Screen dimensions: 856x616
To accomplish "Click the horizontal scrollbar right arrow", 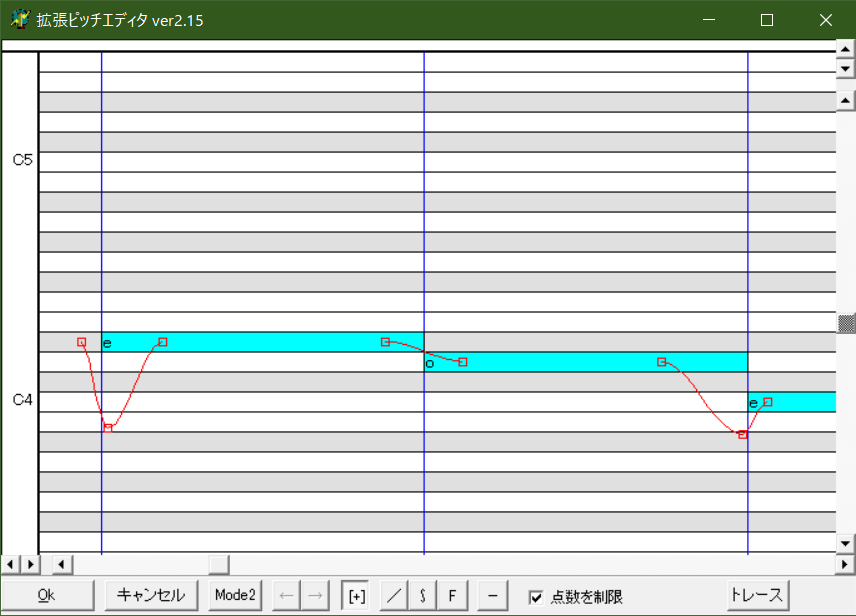I will click(846, 564).
